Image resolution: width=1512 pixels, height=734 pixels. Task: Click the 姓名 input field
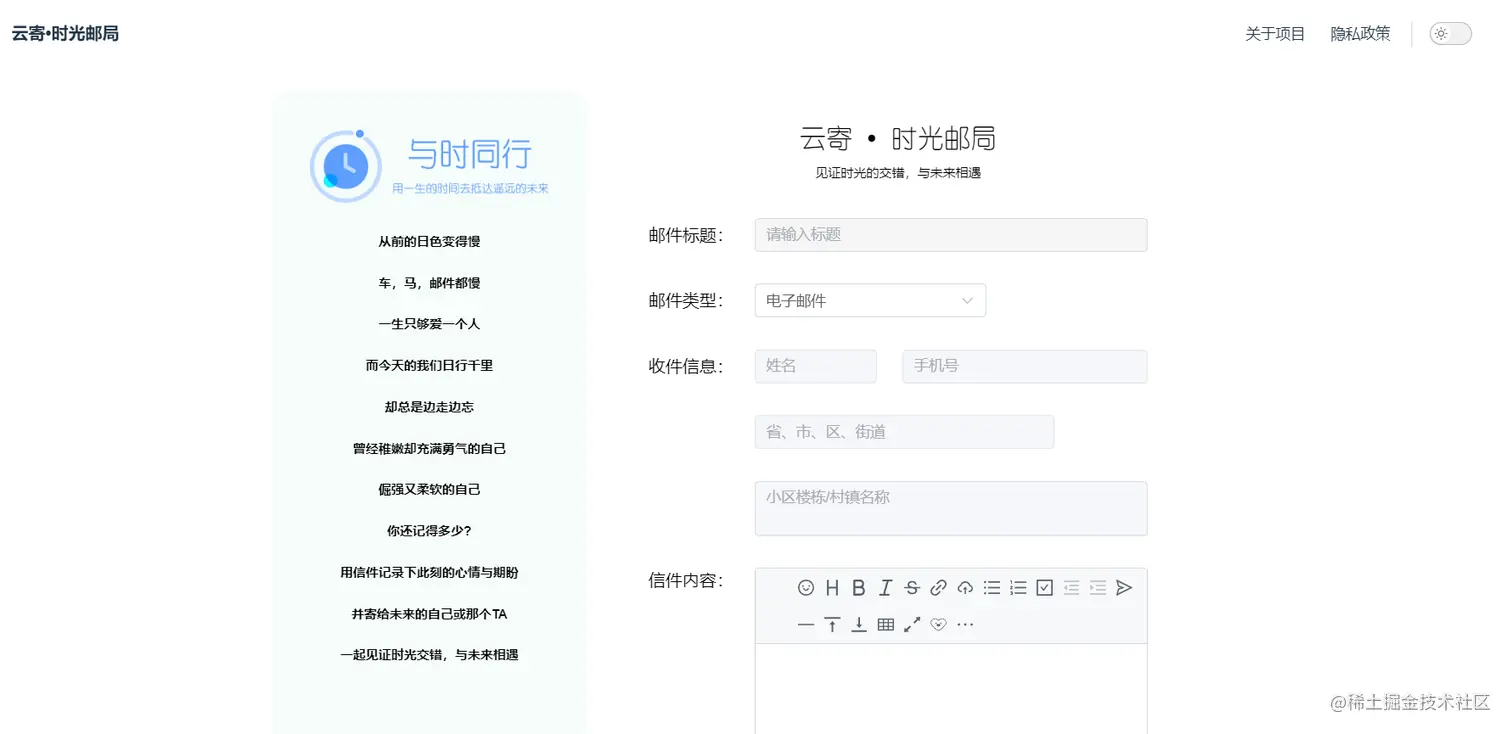[x=816, y=366]
